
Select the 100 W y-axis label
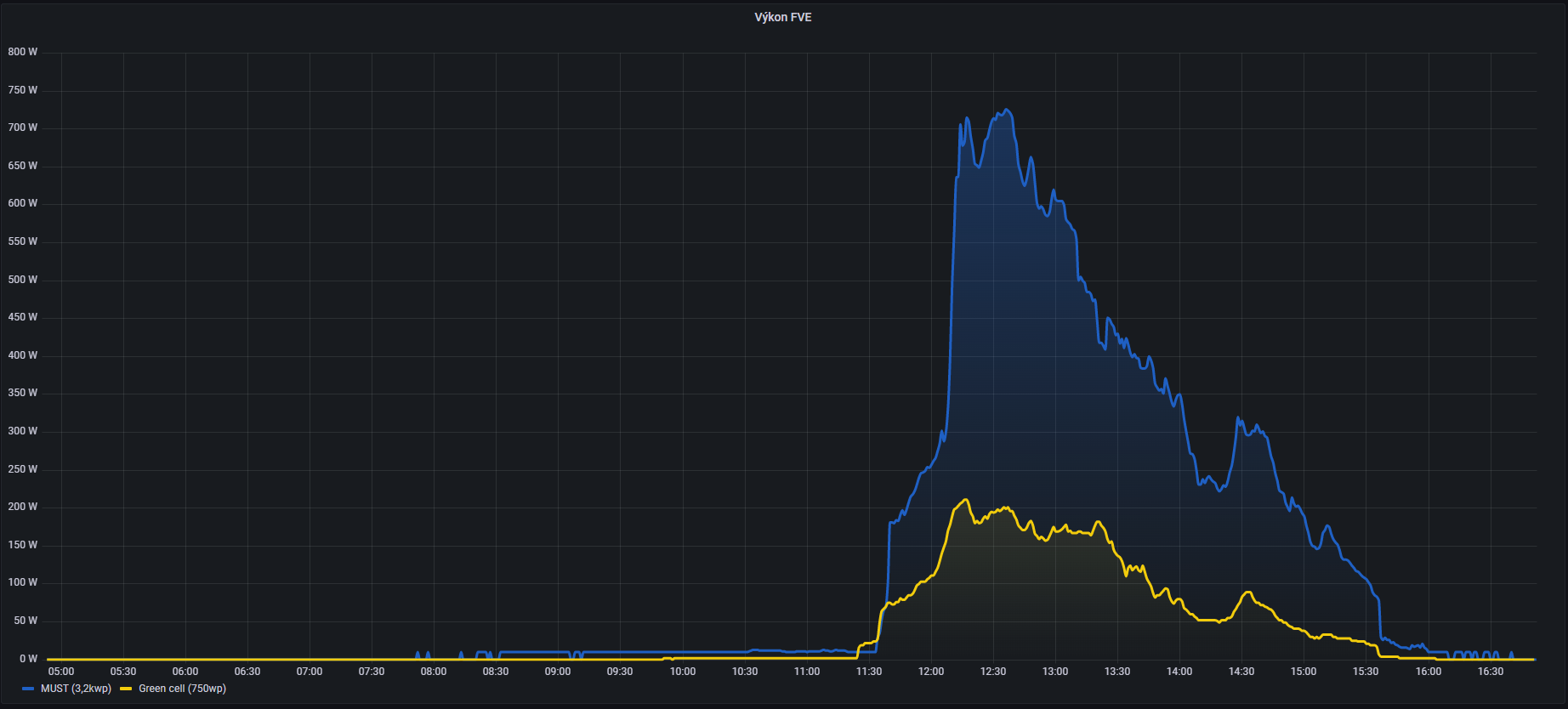[x=23, y=582]
